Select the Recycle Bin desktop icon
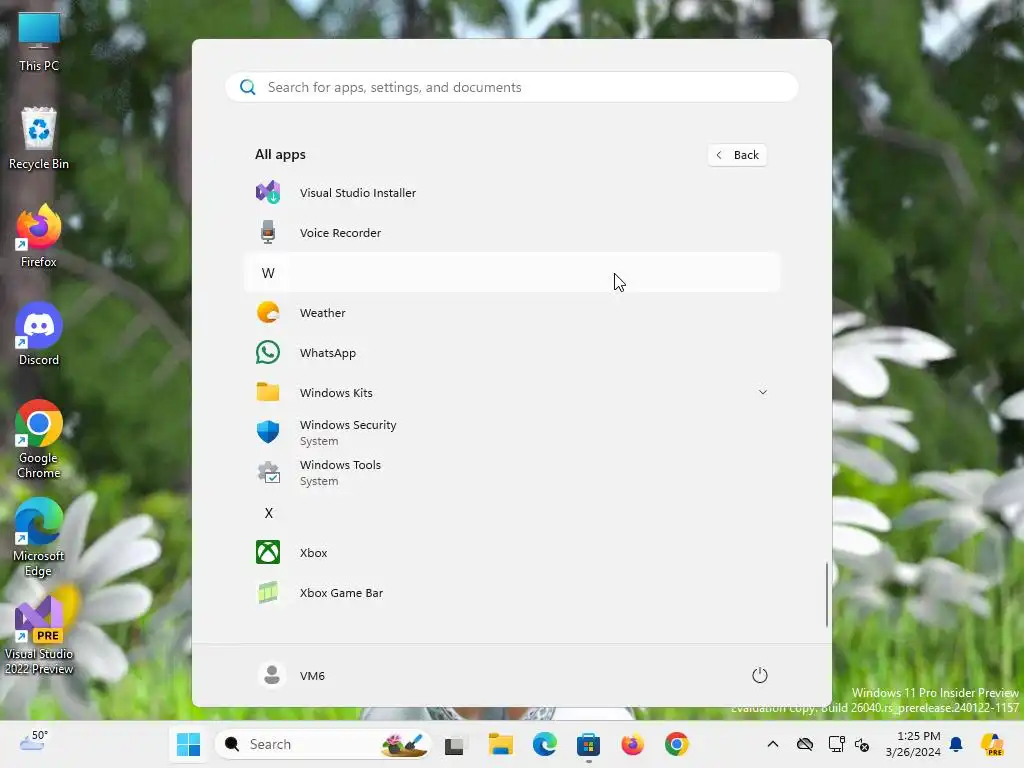This screenshot has height=768, width=1024. pos(39,139)
